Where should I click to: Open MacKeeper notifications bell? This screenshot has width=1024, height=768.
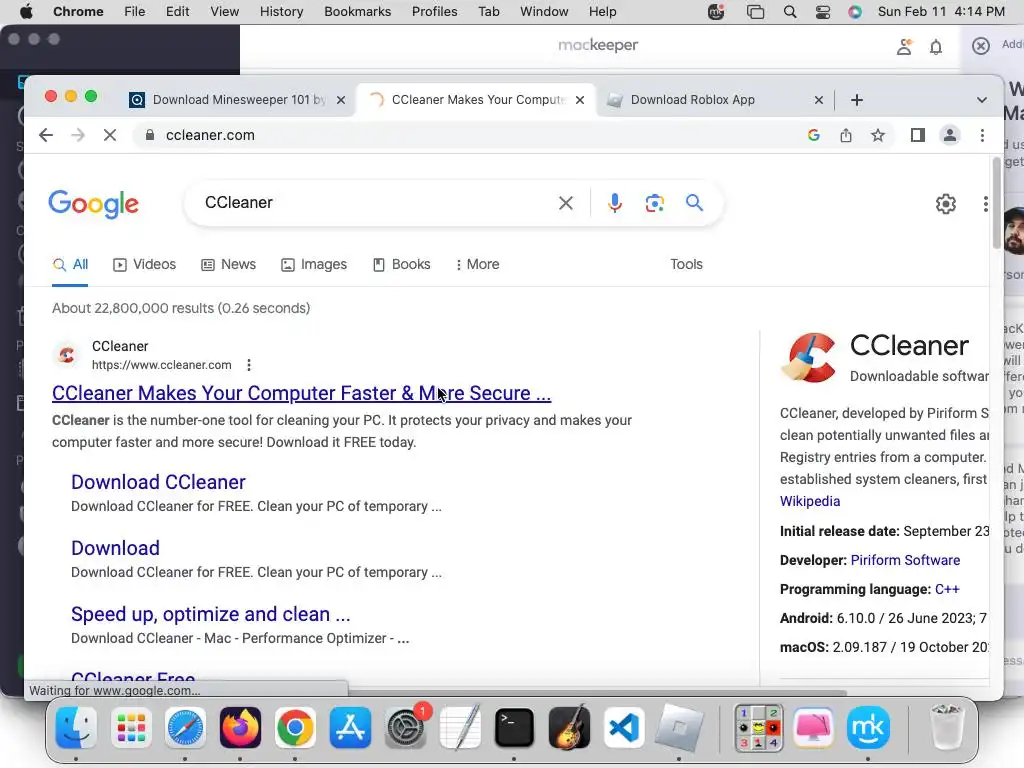pyautogui.click(x=936, y=47)
